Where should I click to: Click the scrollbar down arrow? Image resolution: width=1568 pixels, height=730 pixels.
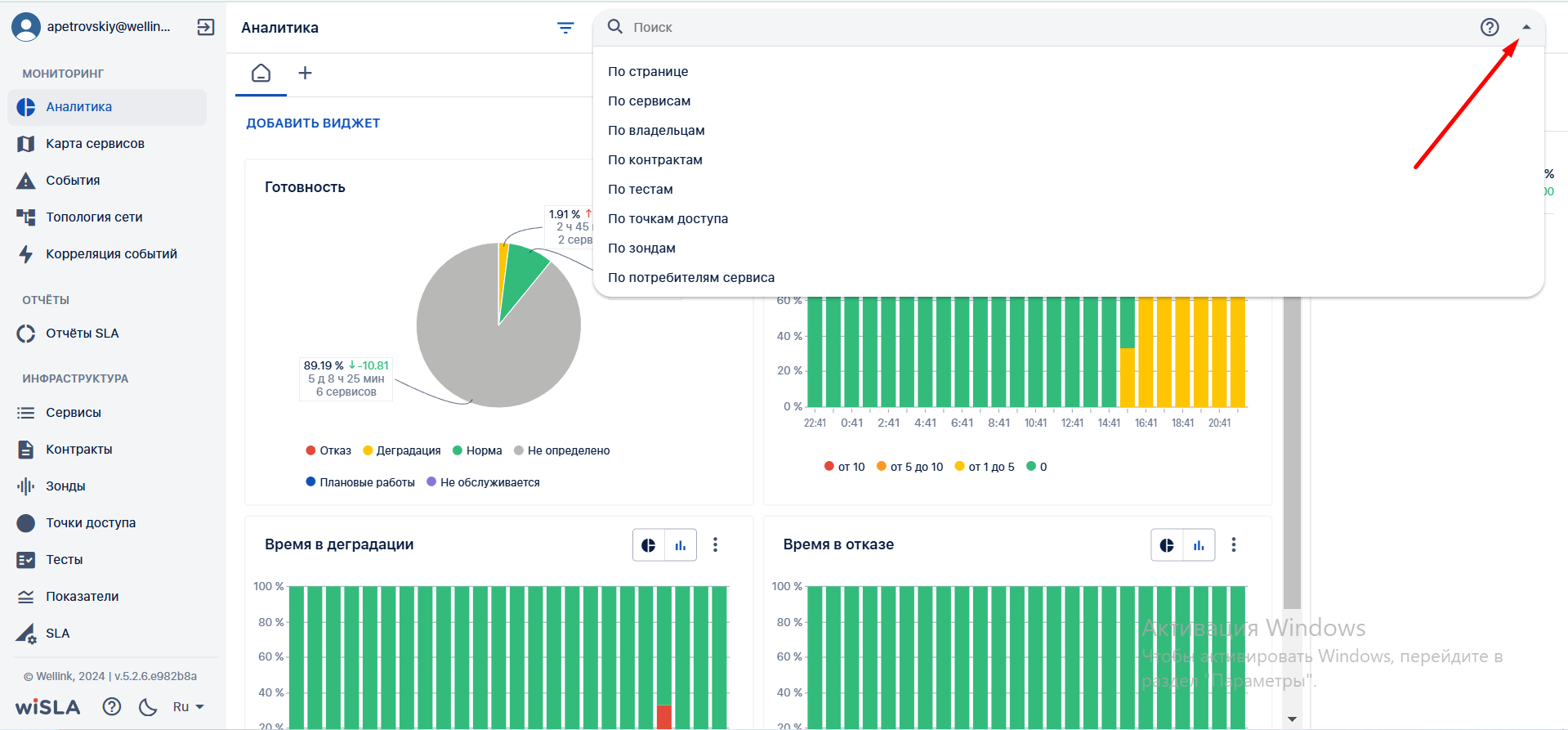(x=1292, y=719)
